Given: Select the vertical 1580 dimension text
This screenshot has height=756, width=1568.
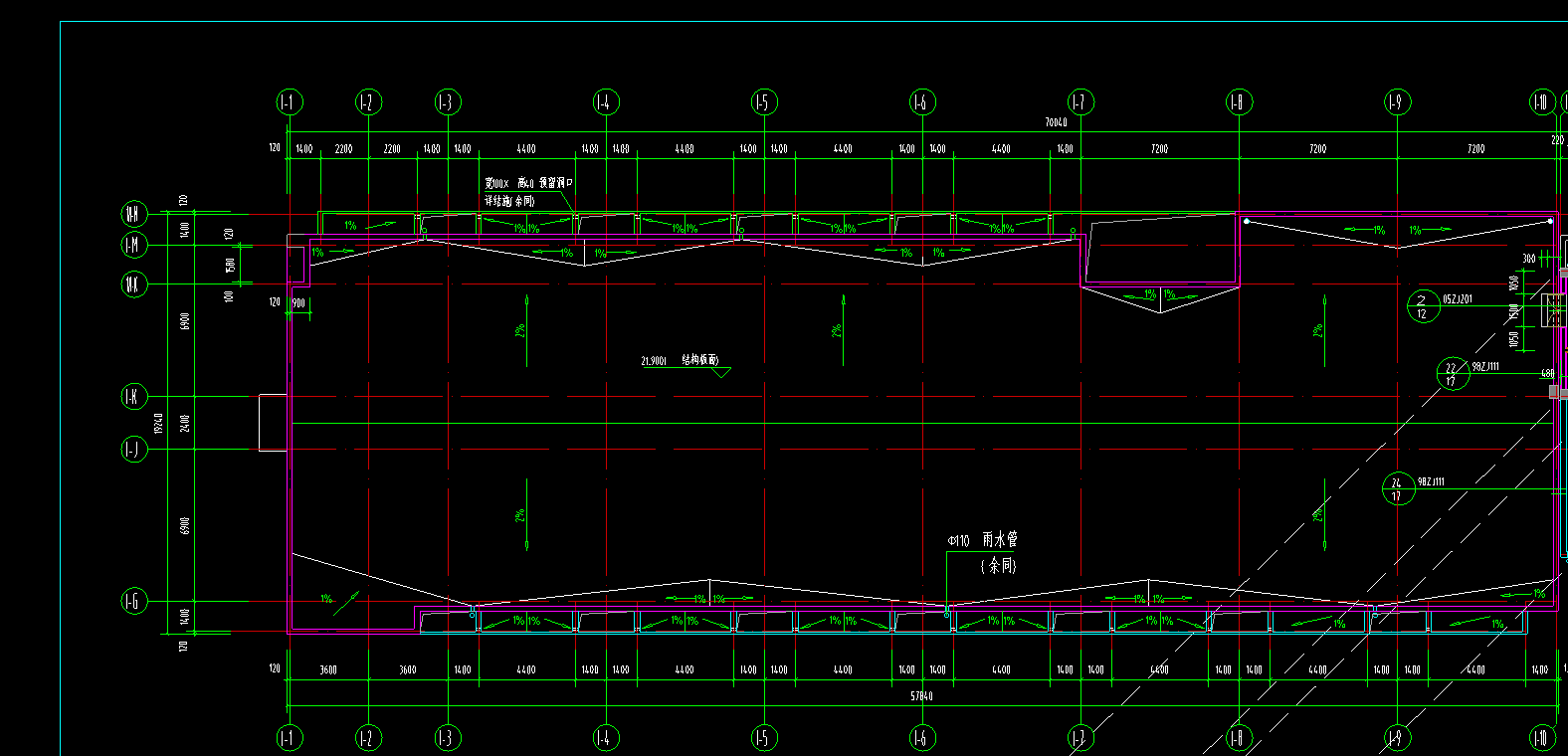Looking at the screenshot, I should coord(230,265).
